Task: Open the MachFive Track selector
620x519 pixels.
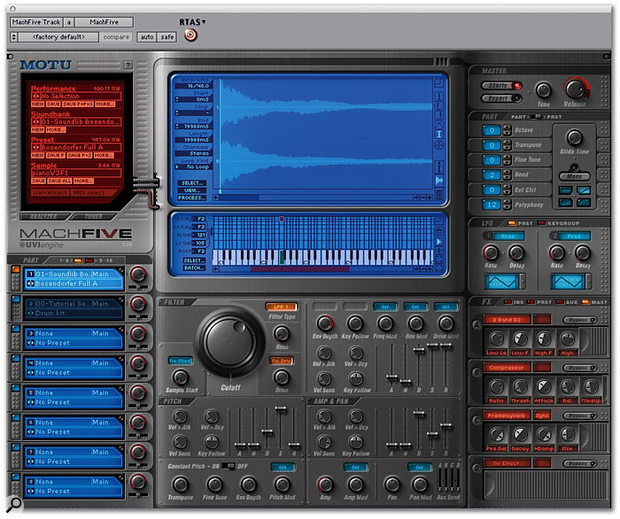Action: (36, 22)
